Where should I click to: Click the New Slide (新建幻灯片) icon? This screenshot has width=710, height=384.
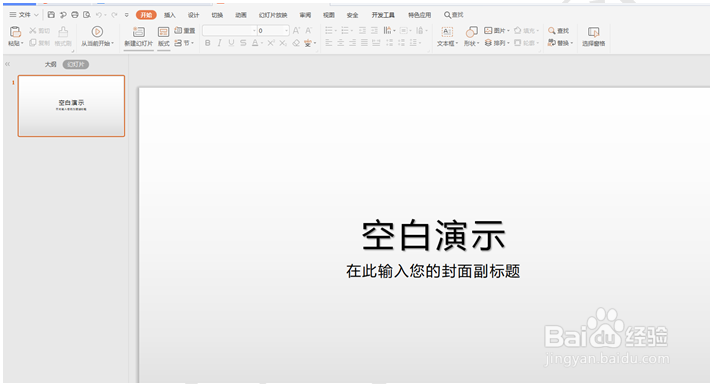(139, 32)
